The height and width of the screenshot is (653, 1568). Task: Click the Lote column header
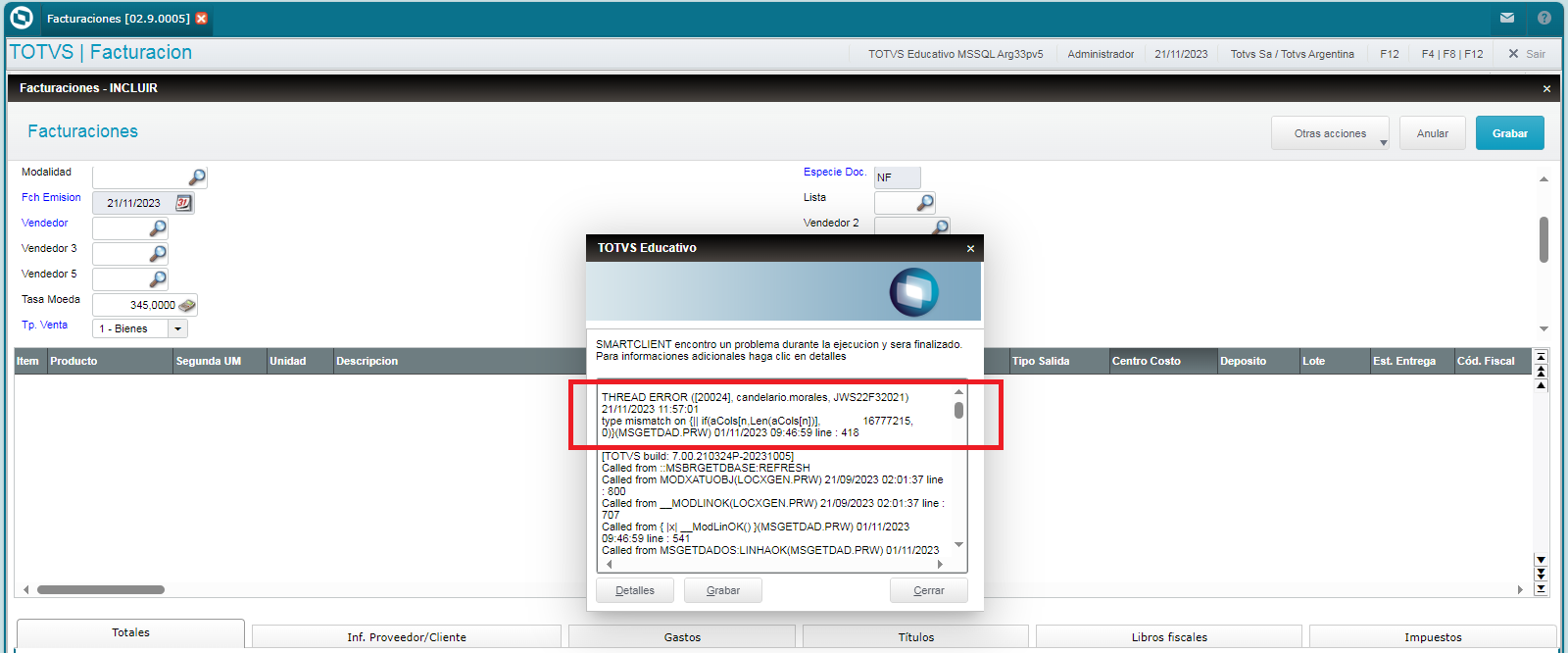pyautogui.click(x=1335, y=361)
